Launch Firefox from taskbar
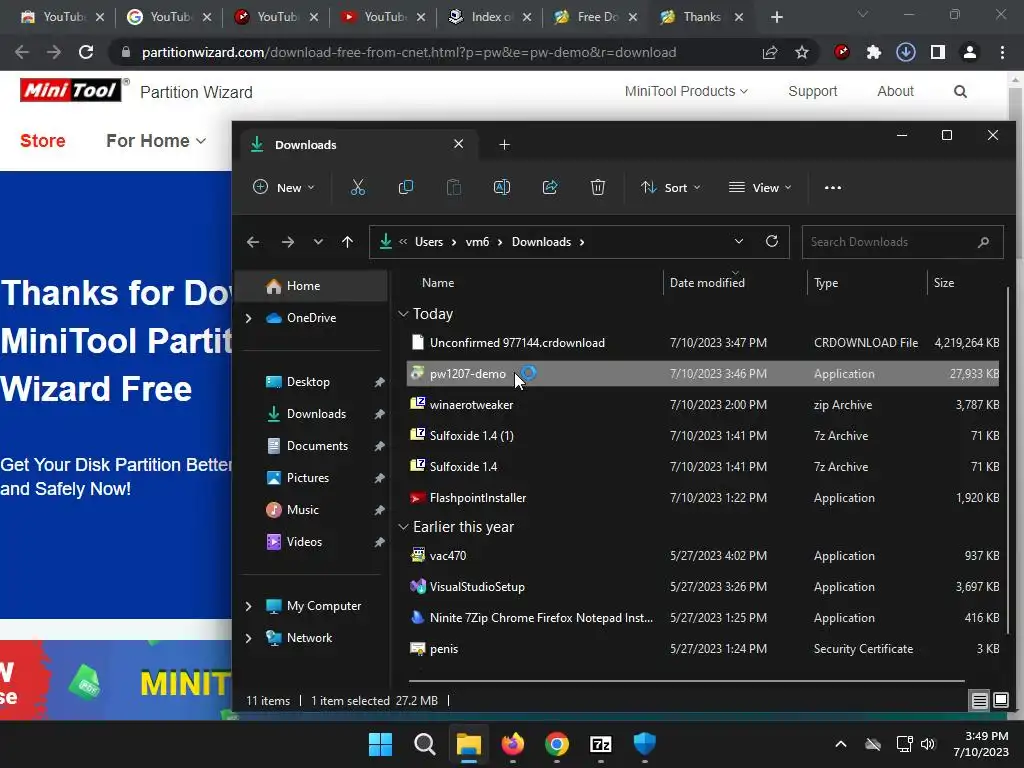 click(x=513, y=744)
